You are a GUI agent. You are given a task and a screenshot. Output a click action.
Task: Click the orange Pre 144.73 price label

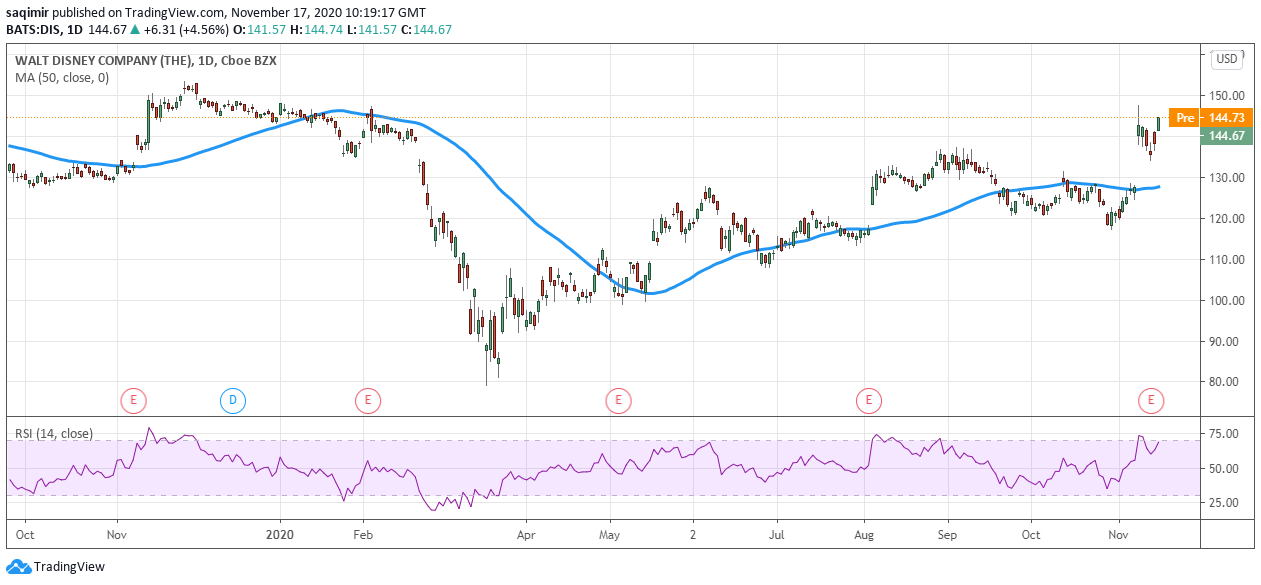pyautogui.click(x=1211, y=118)
